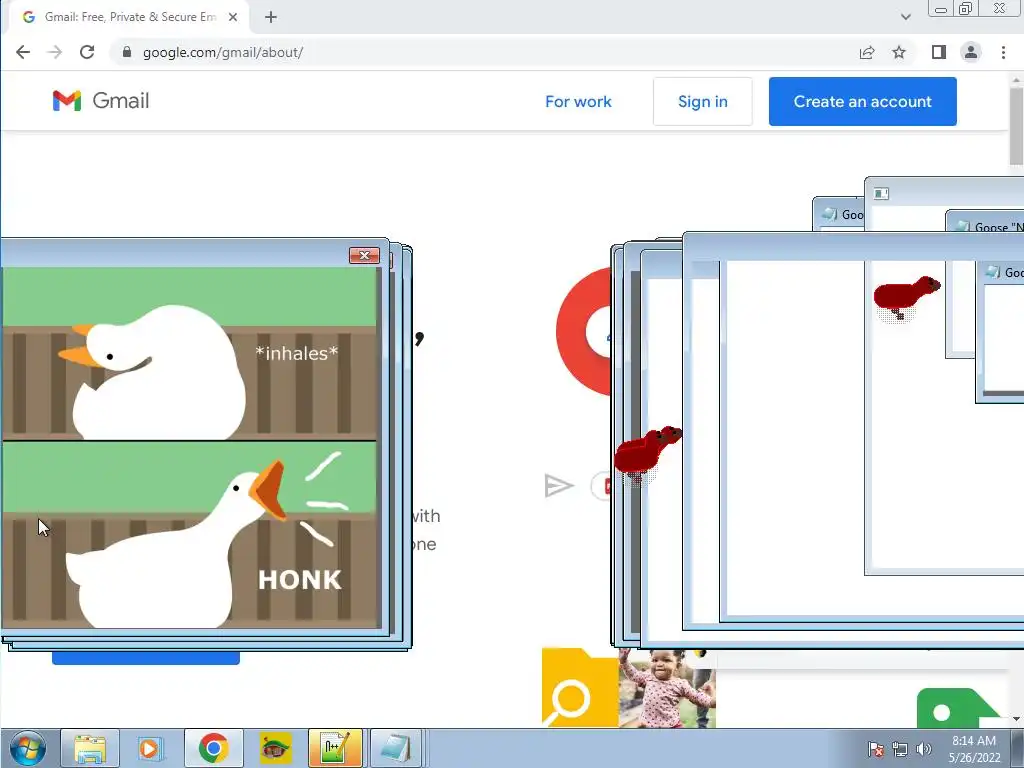Open Action Center flag icon in the tray
This screenshot has width=1024, height=768.
tap(876, 750)
